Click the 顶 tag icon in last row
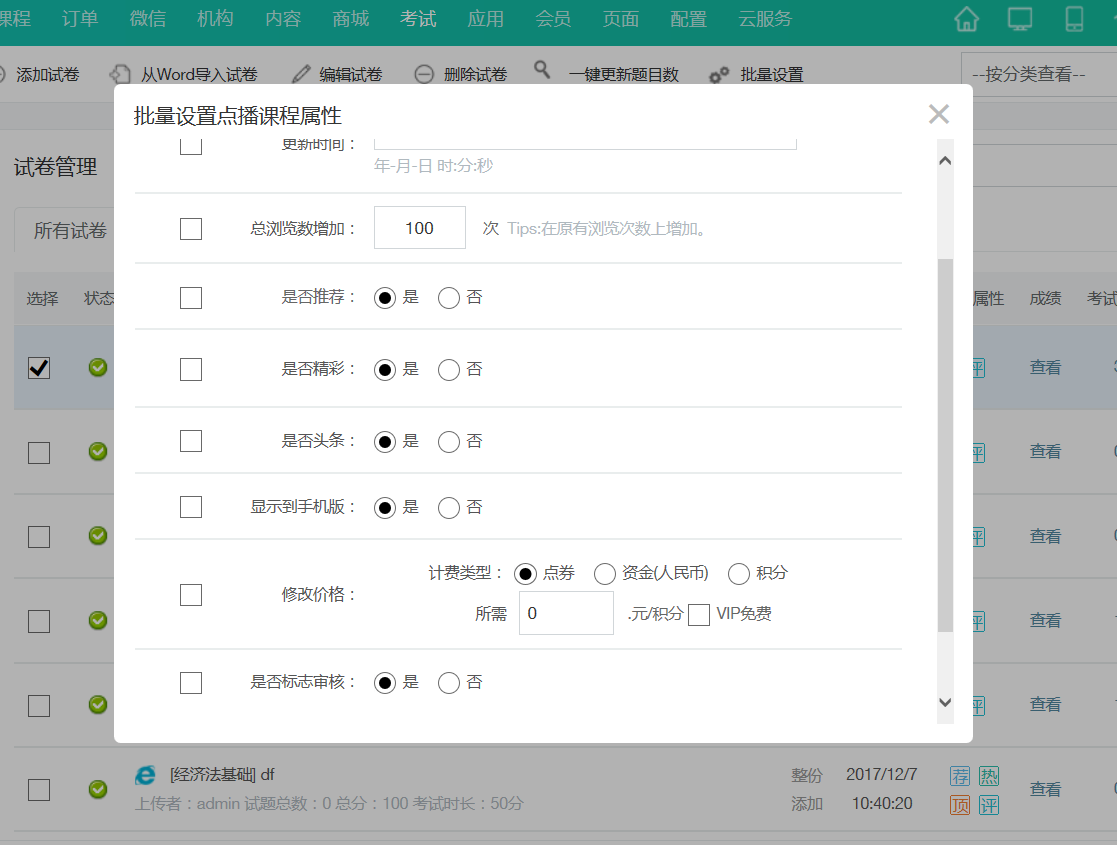 [x=960, y=805]
